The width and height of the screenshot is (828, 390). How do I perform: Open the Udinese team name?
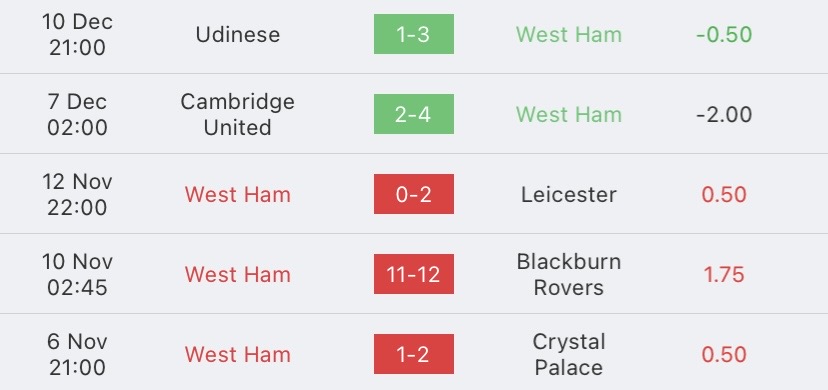[x=238, y=34]
